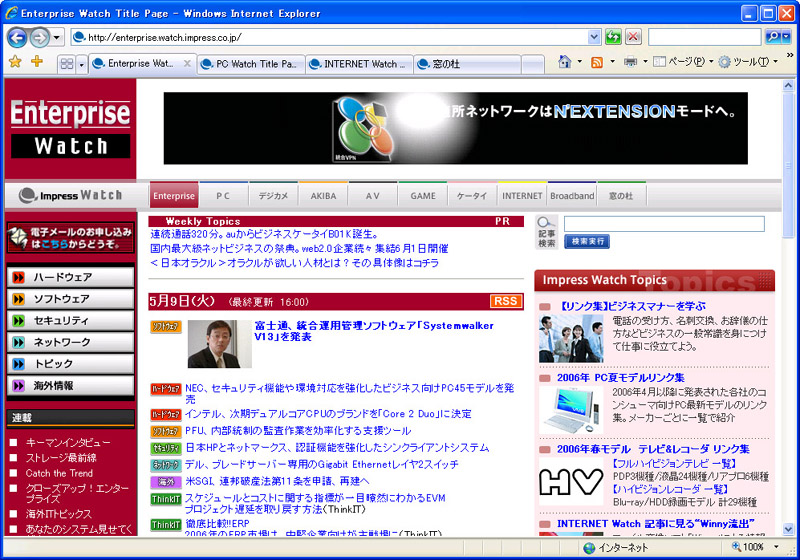
Task: Expand the address bar history dropdown
Action: 594,37
